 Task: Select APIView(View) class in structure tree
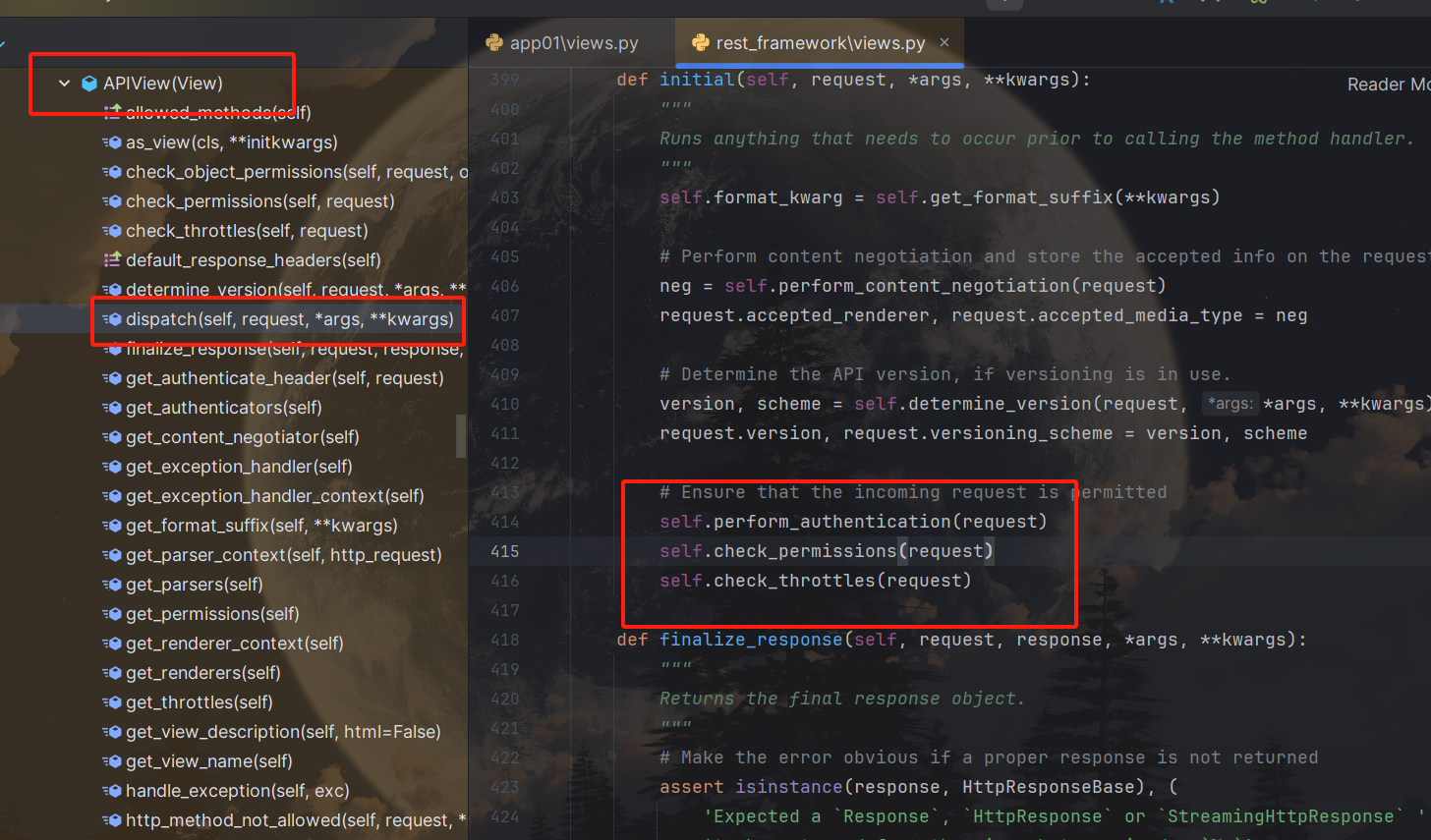(x=163, y=84)
